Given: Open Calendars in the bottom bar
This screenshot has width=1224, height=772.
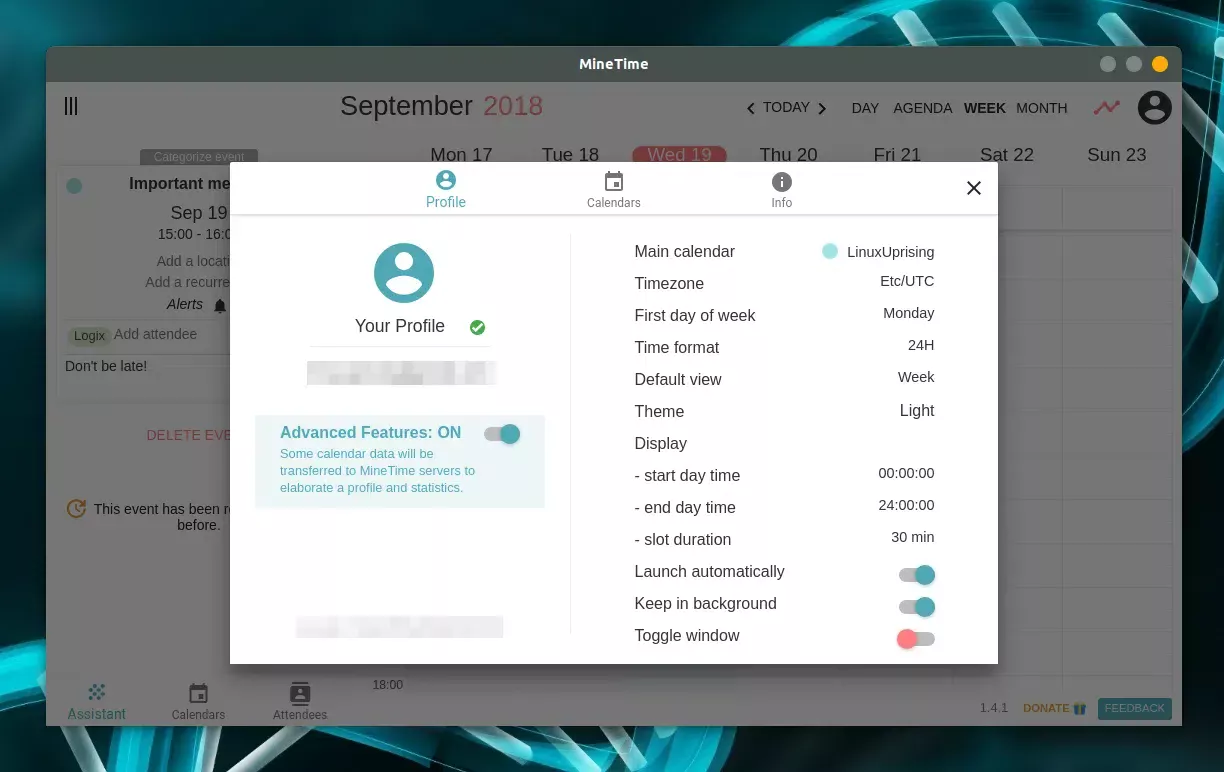Looking at the screenshot, I should click(198, 702).
